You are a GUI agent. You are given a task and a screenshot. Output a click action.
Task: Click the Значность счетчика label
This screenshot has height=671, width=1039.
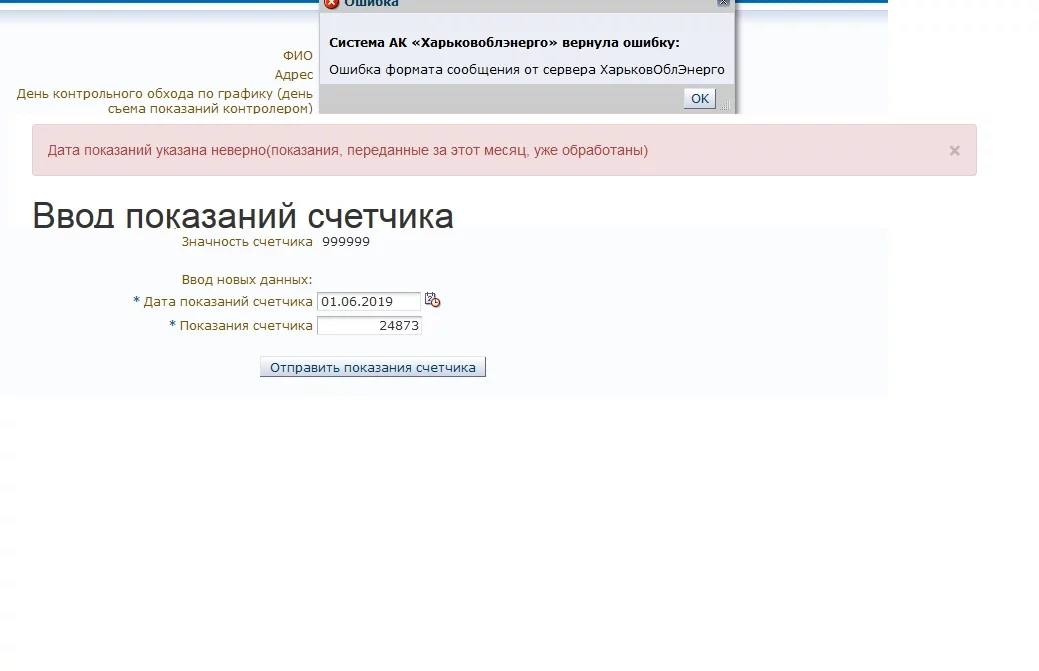click(246, 242)
